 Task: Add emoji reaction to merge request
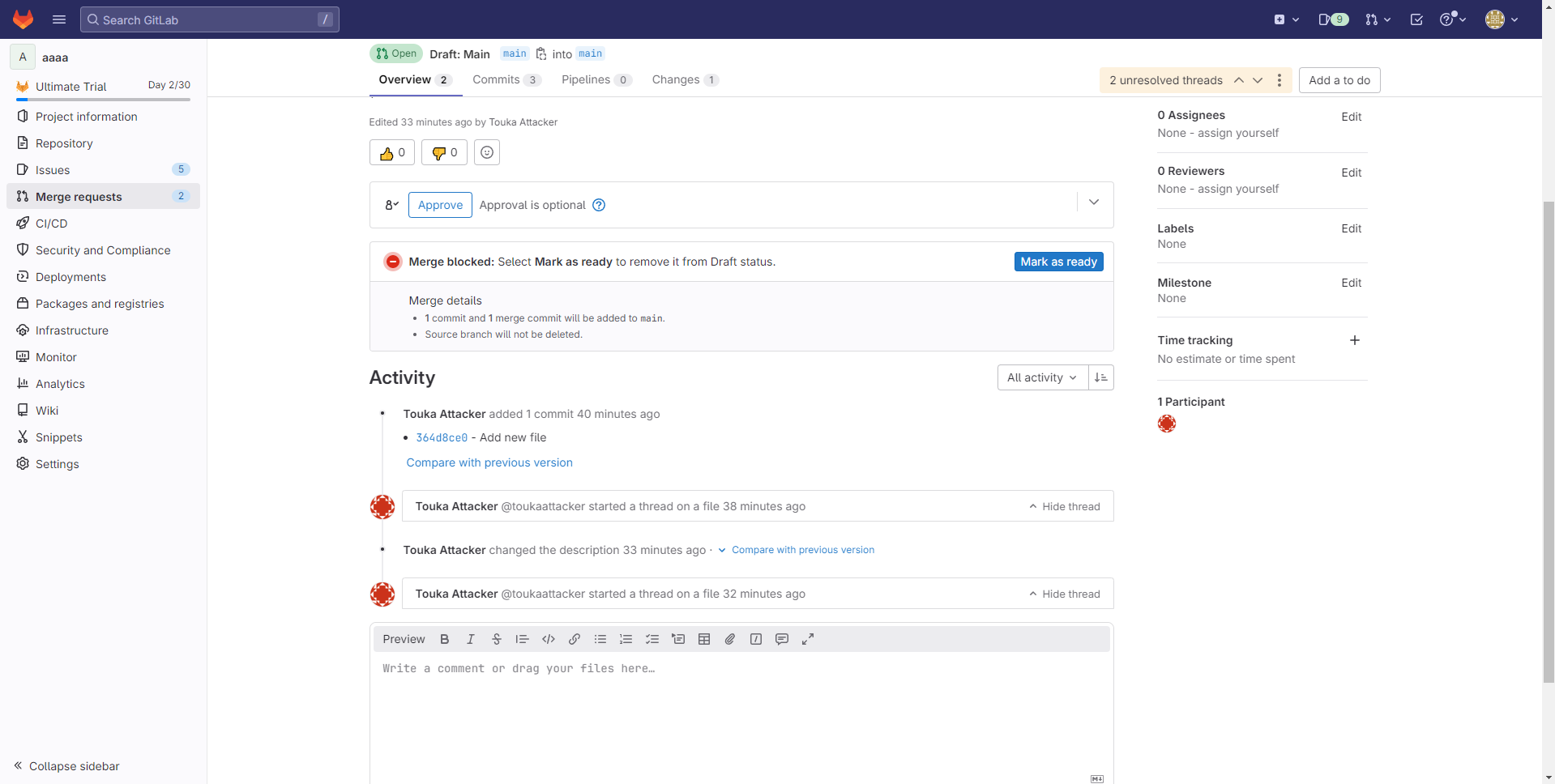[487, 152]
